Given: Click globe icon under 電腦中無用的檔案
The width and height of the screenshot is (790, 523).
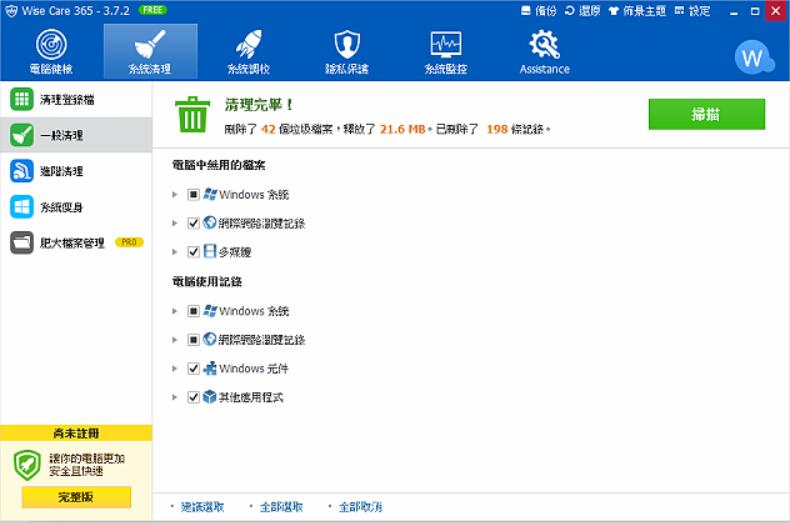Looking at the screenshot, I should 210,223.
